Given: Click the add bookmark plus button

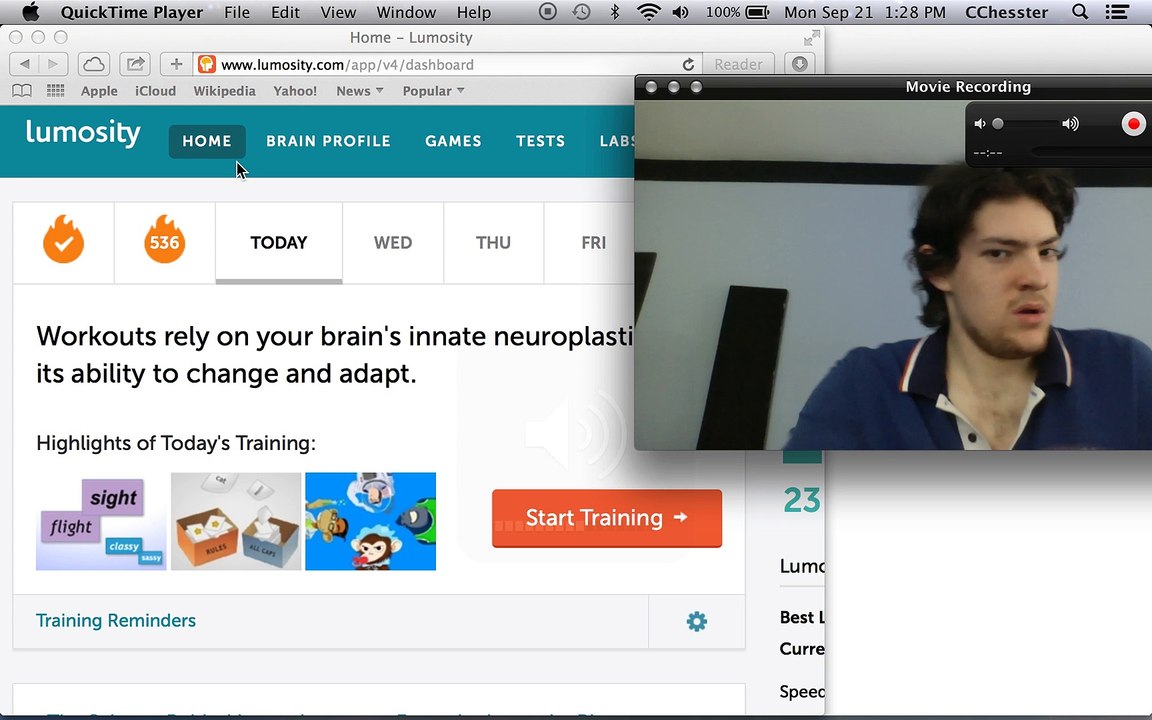Looking at the screenshot, I should [176, 64].
